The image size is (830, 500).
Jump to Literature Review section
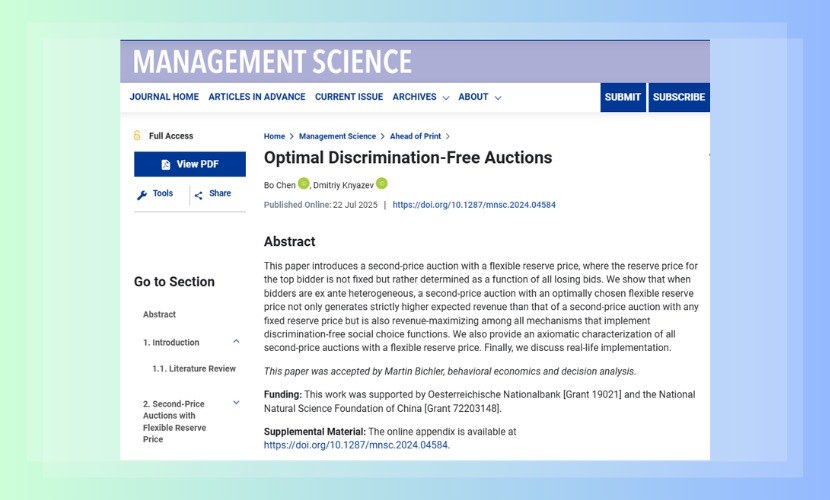pyautogui.click(x=194, y=369)
